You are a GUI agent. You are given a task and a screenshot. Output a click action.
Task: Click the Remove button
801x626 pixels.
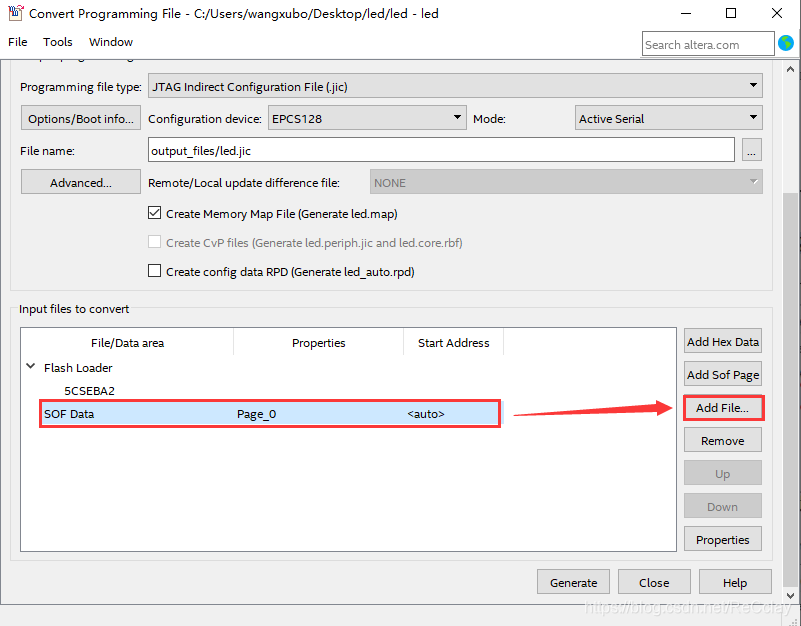(x=723, y=440)
